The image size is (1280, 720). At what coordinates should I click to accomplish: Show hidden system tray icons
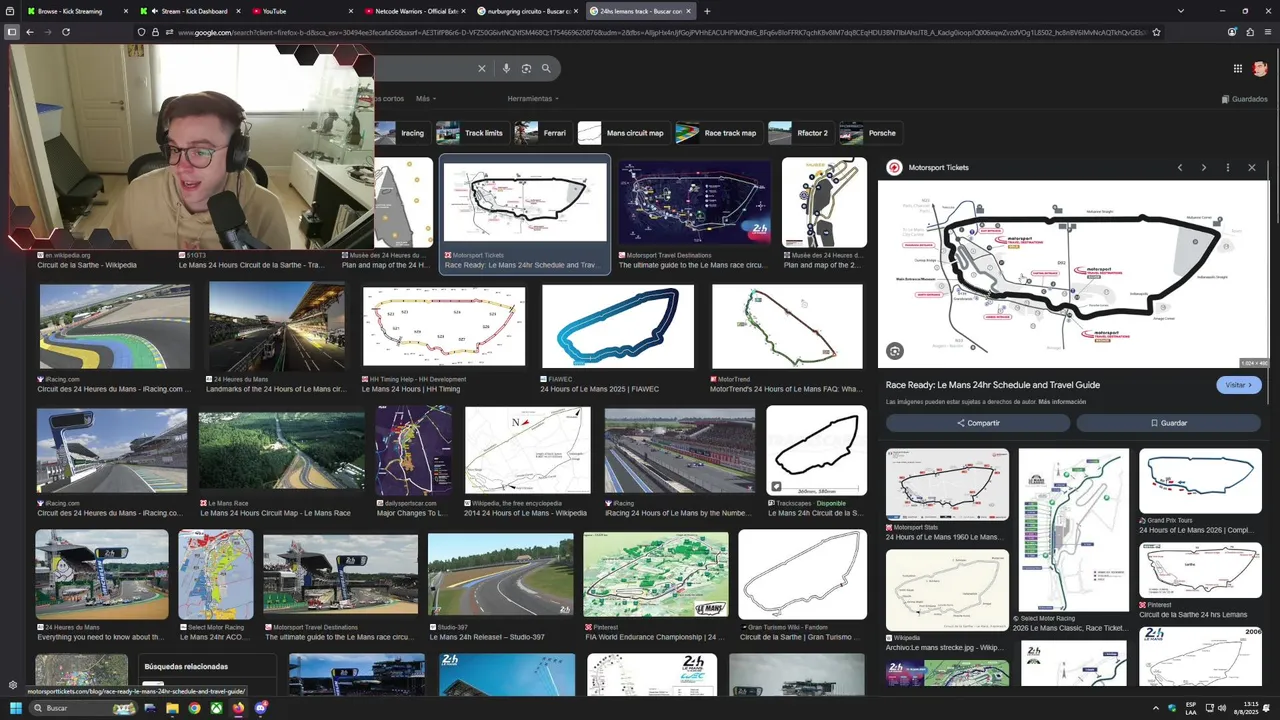click(1156, 708)
